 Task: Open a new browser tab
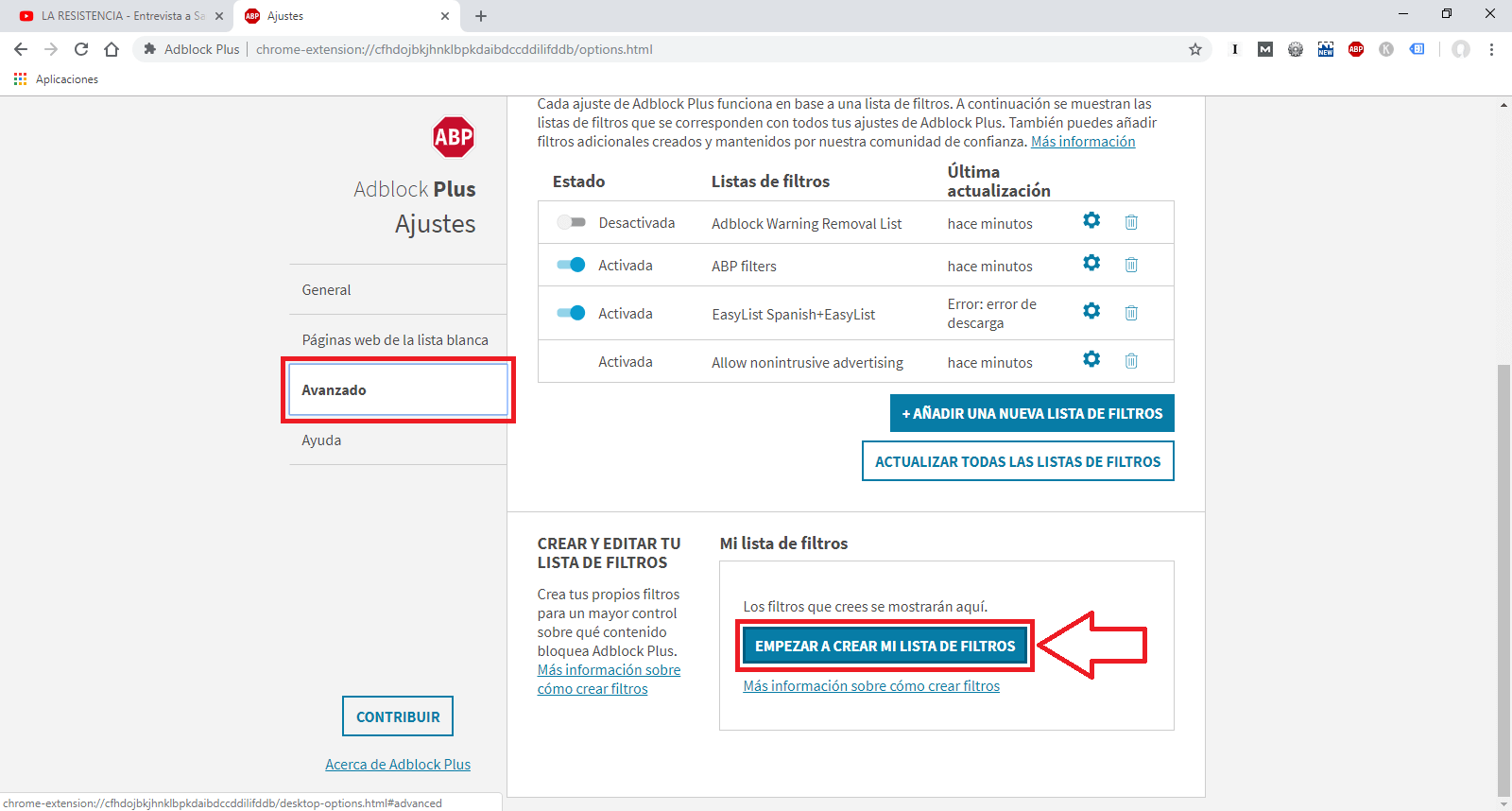481,16
